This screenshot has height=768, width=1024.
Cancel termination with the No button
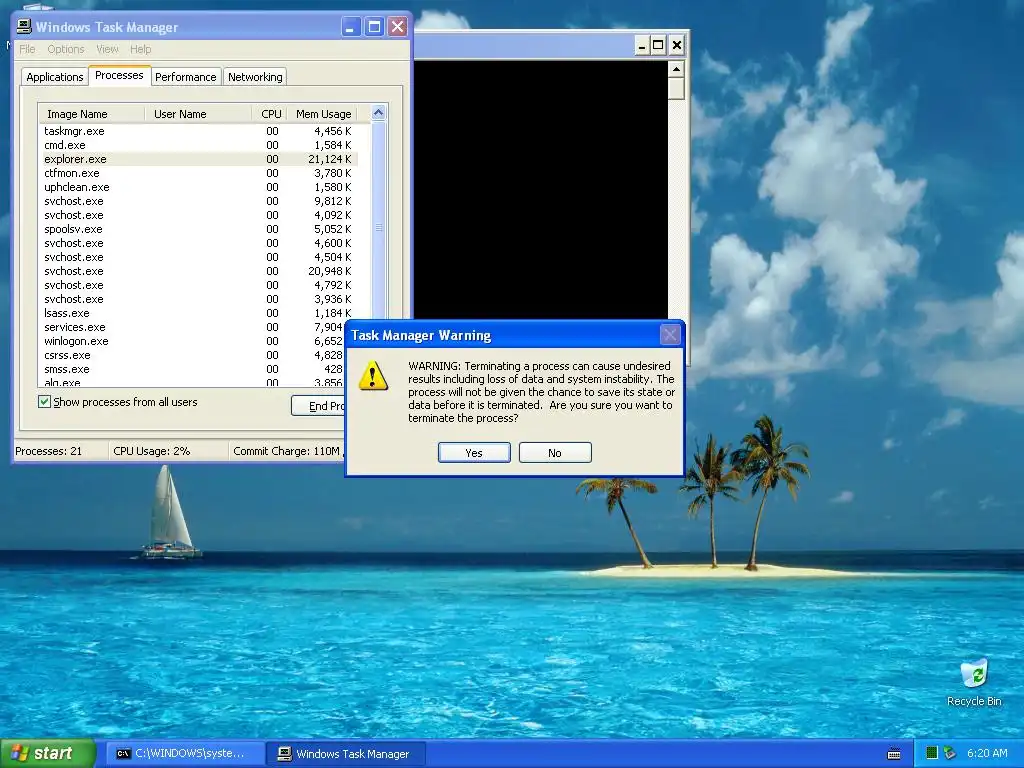555,453
